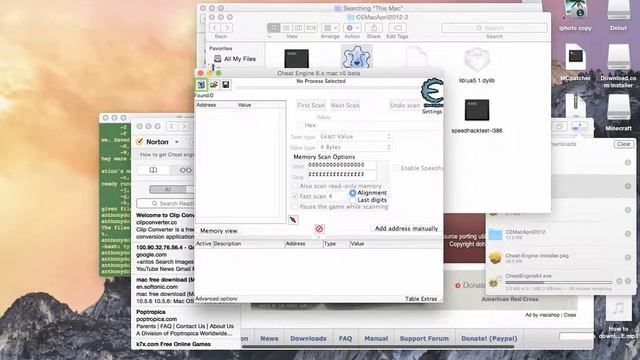Open Value type 4 Bytes dropdown
The height and width of the screenshot is (360, 640).
point(354,147)
